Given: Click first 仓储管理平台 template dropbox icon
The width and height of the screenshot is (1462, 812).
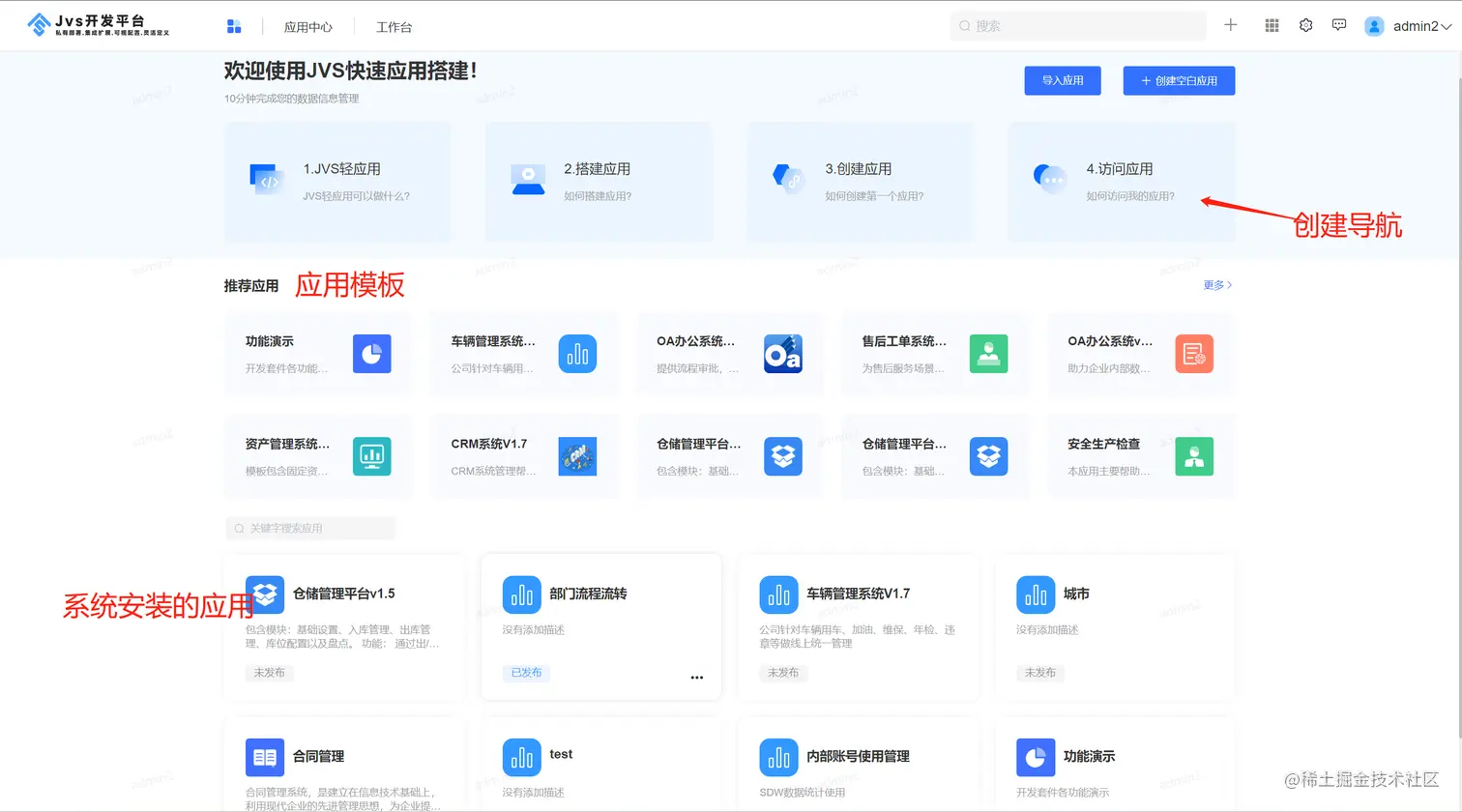Looking at the screenshot, I should click(783, 456).
